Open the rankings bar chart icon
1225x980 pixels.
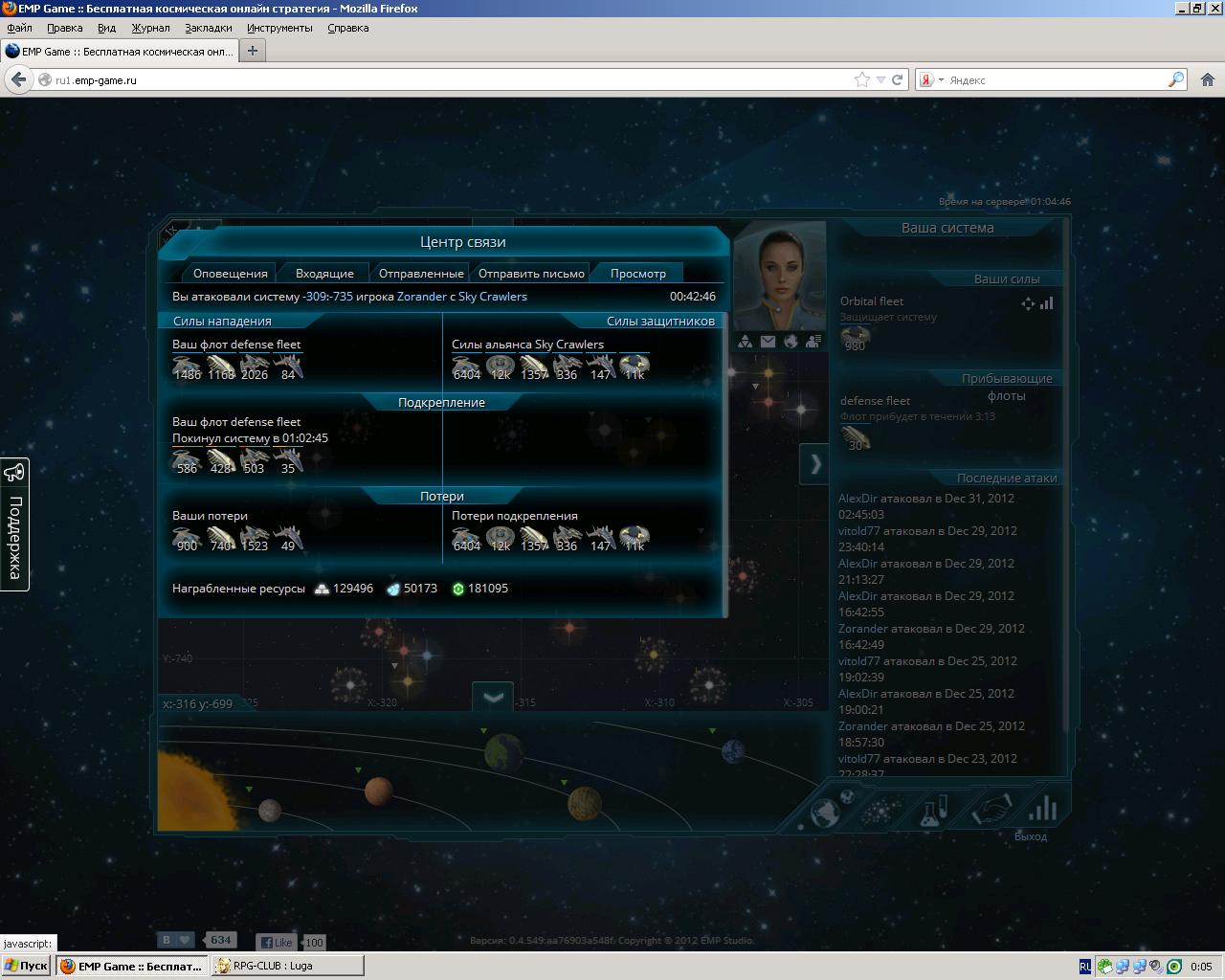(x=1042, y=810)
